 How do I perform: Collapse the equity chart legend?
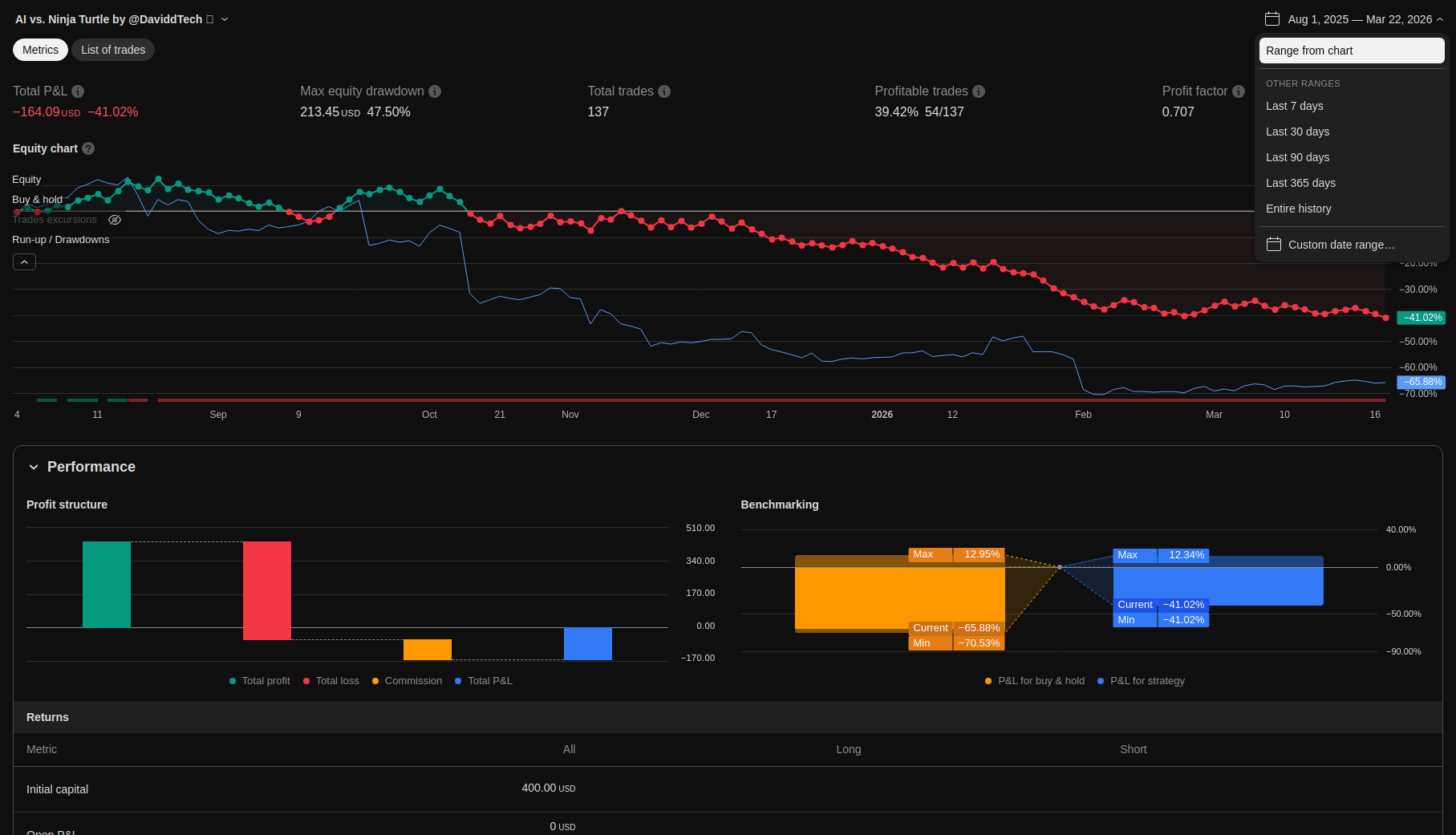coord(24,262)
